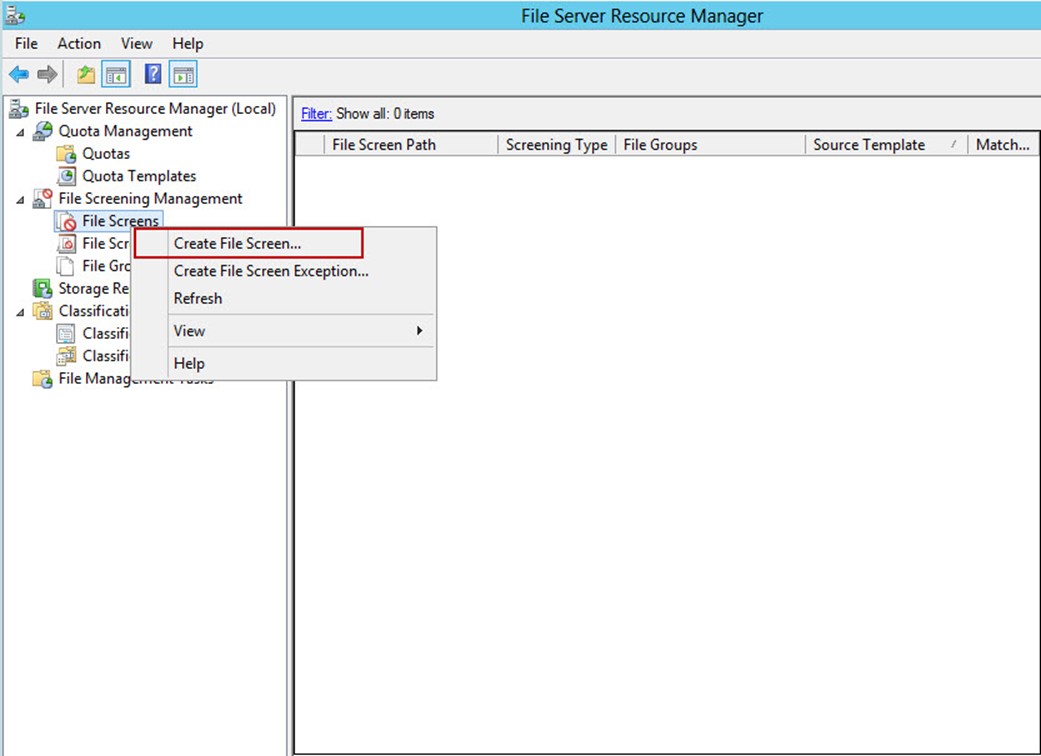Sort by Screening Type column
The height and width of the screenshot is (756, 1041).
click(556, 145)
